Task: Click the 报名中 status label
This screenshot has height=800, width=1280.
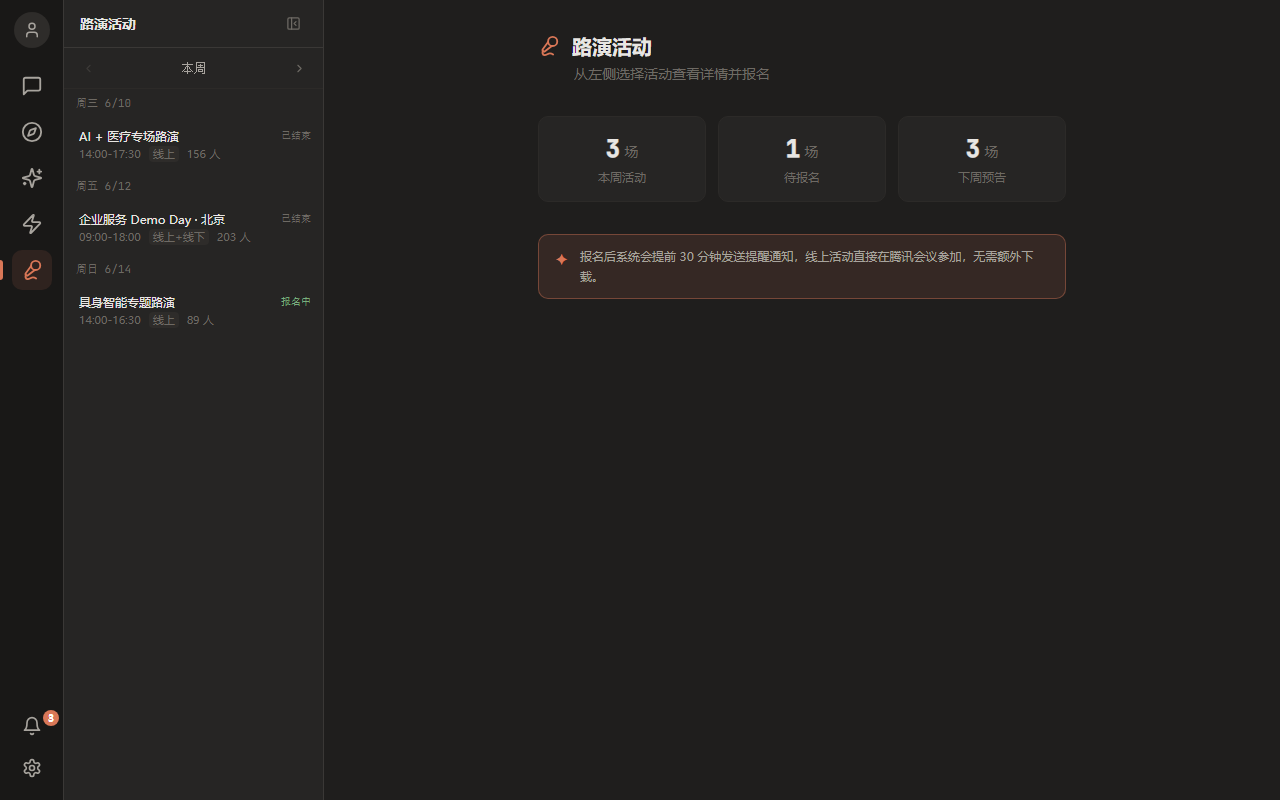Action: click(x=296, y=301)
